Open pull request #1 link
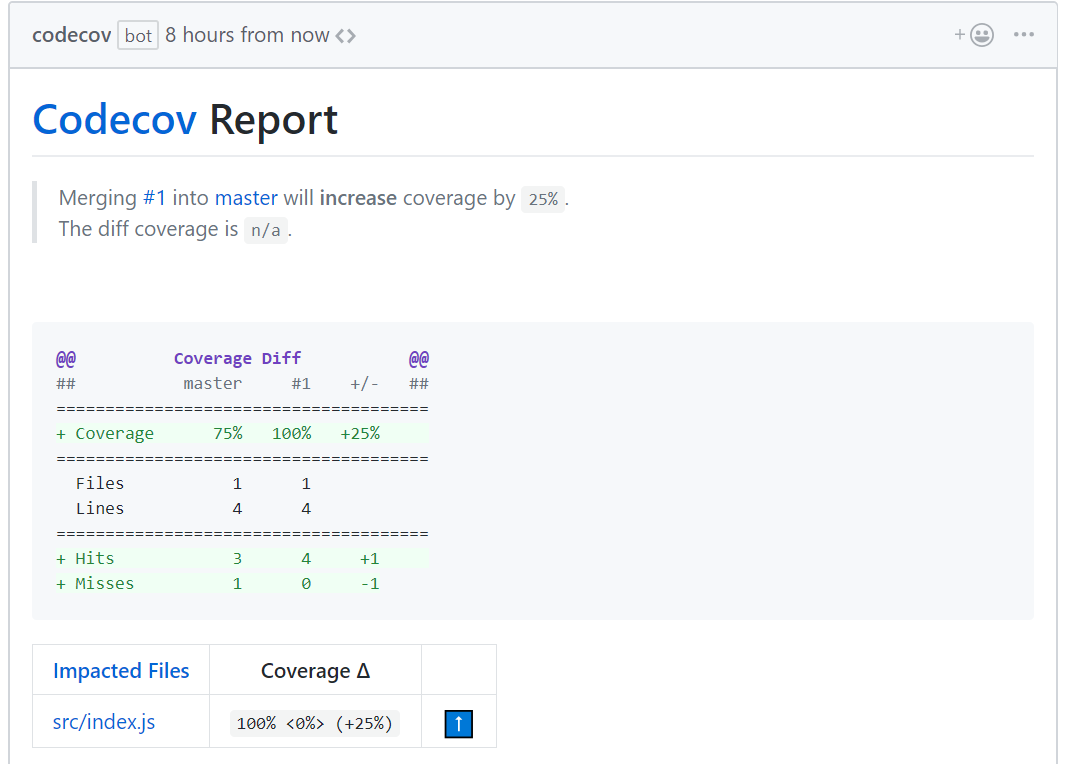Screen dimensions: 1066x764 [x=154, y=198]
